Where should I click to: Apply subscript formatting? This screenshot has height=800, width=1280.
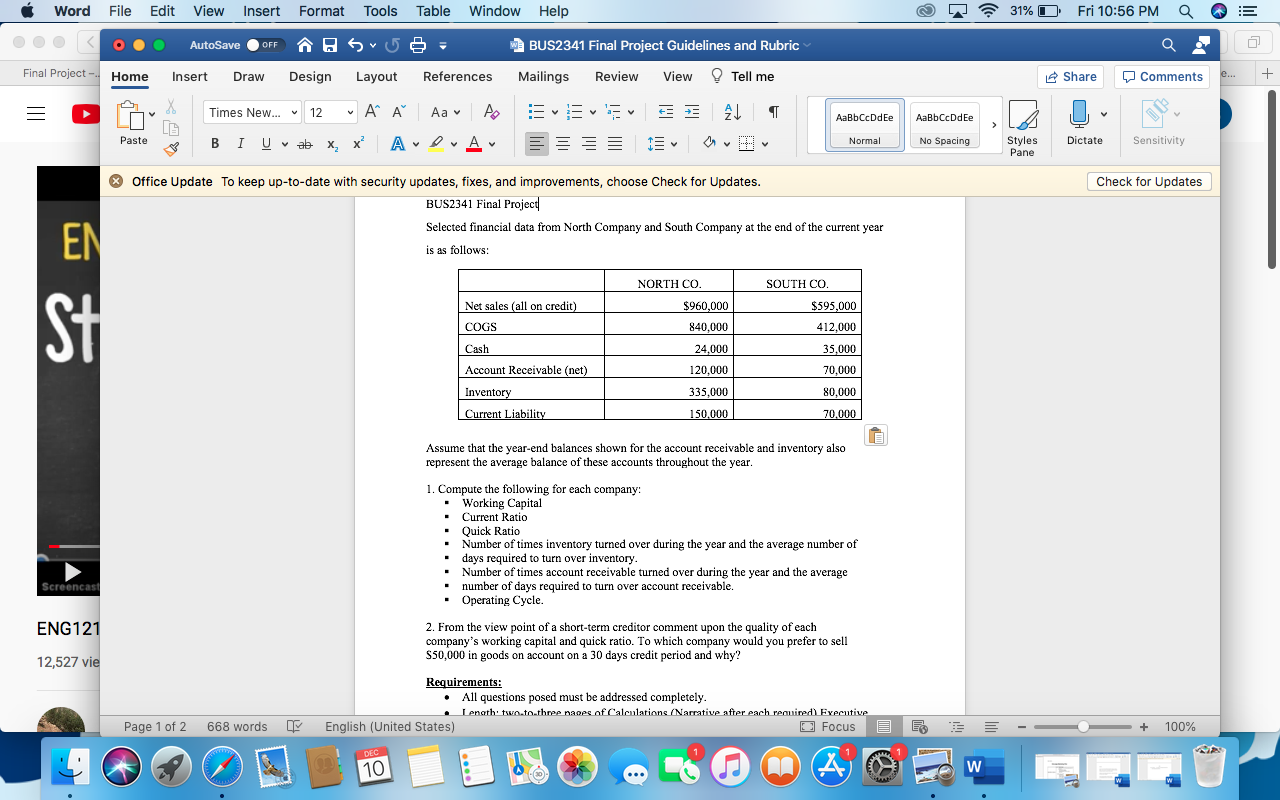pyautogui.click(x=330, y=144)
